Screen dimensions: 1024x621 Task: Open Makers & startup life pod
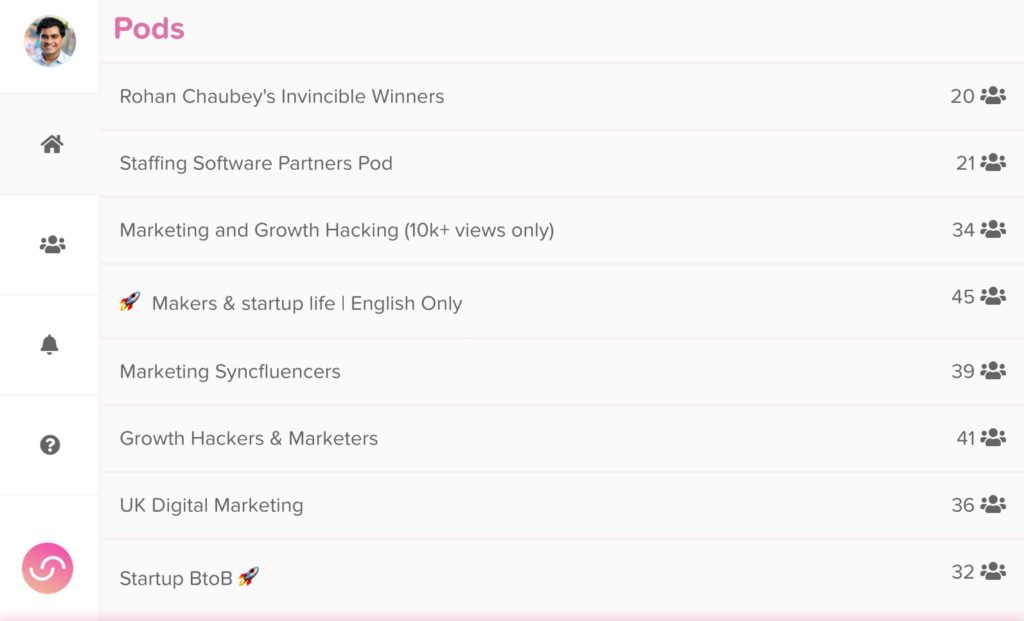tap(562, 302)
